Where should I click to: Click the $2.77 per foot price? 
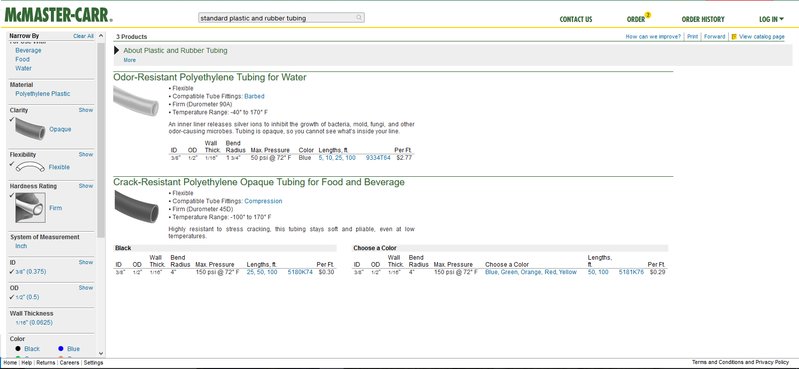click(x=404, y=158)
